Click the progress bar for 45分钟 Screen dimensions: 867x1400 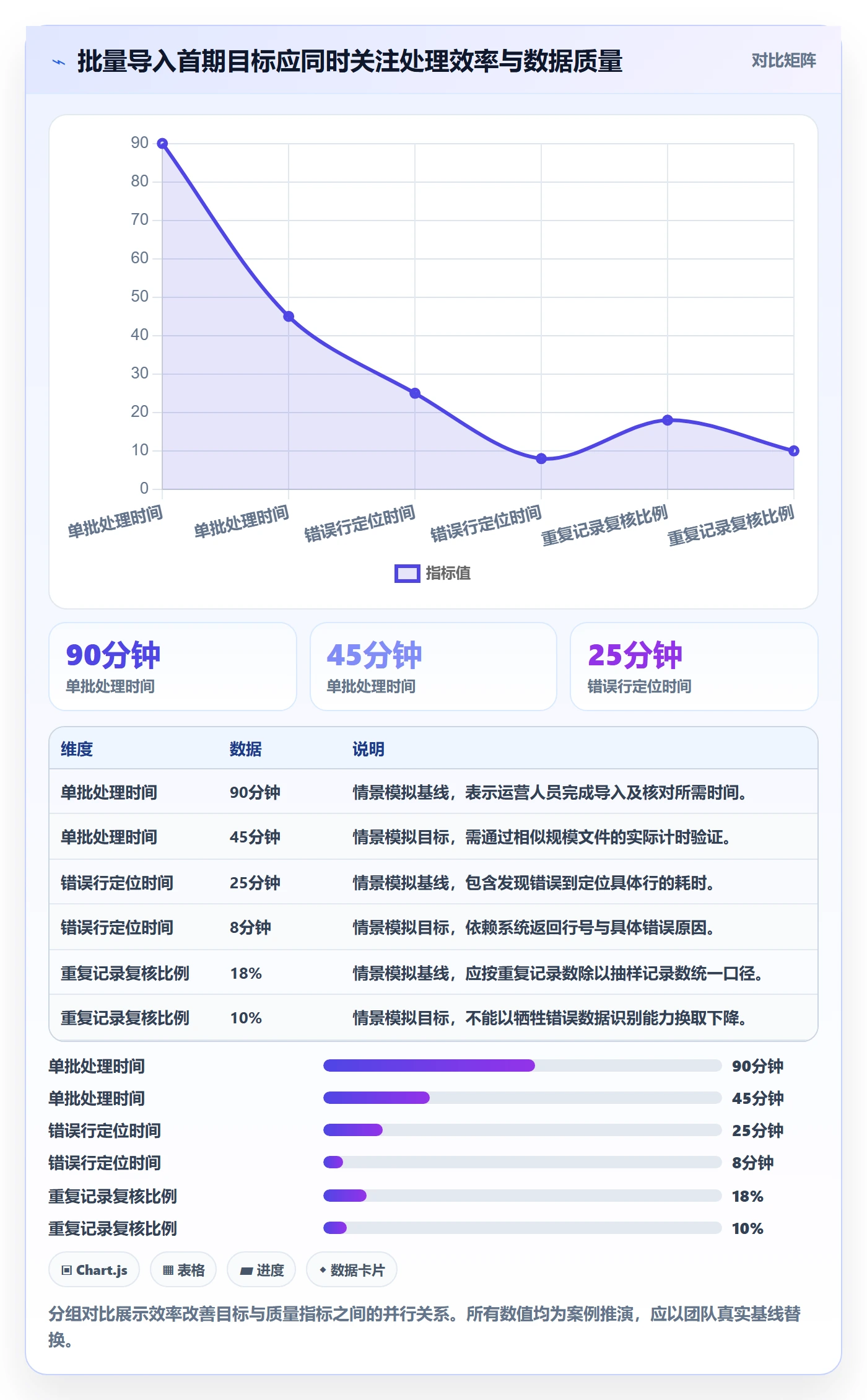click(523, 1098)
